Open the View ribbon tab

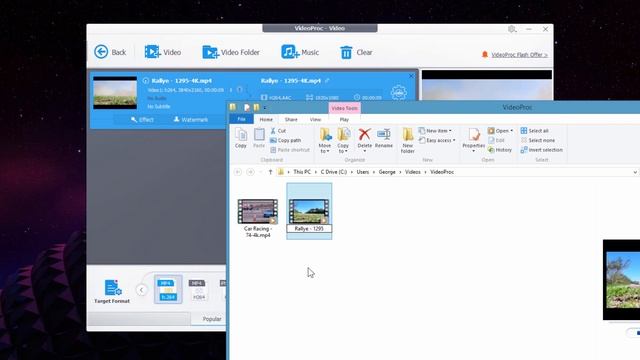315,120
